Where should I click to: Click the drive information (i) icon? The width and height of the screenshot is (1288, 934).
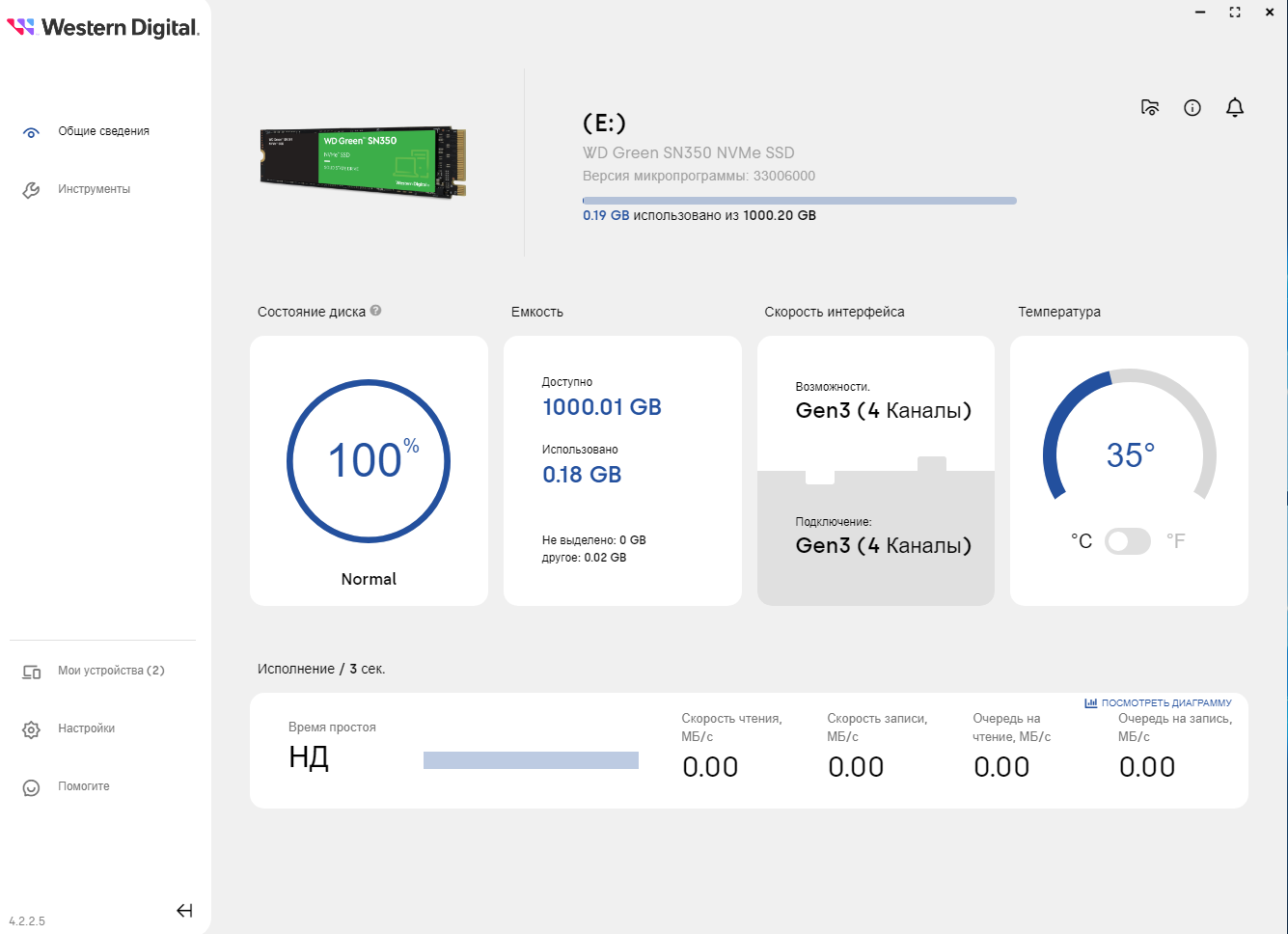(x=1192, y=107)
